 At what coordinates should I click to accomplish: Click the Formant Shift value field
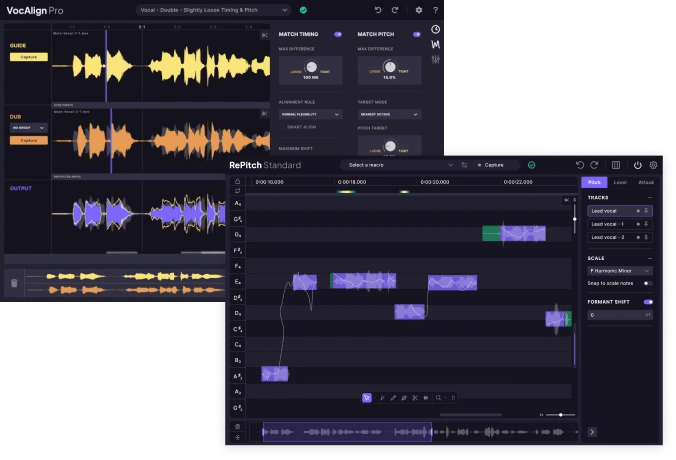pyautogui.click(x=620, y=315)
